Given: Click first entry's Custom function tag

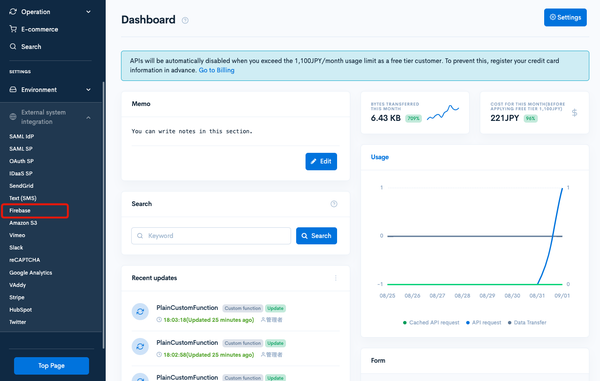Looking at the screenshot, I should tap(243, 308).
